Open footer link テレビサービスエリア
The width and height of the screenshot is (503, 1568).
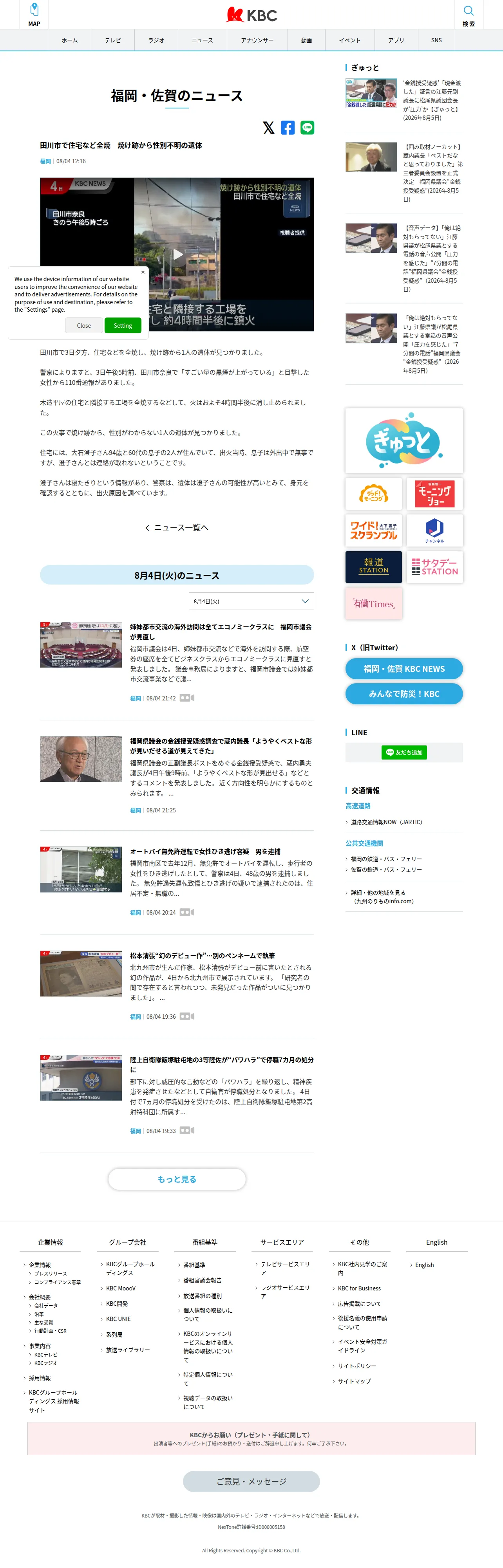pos(285,1268)
